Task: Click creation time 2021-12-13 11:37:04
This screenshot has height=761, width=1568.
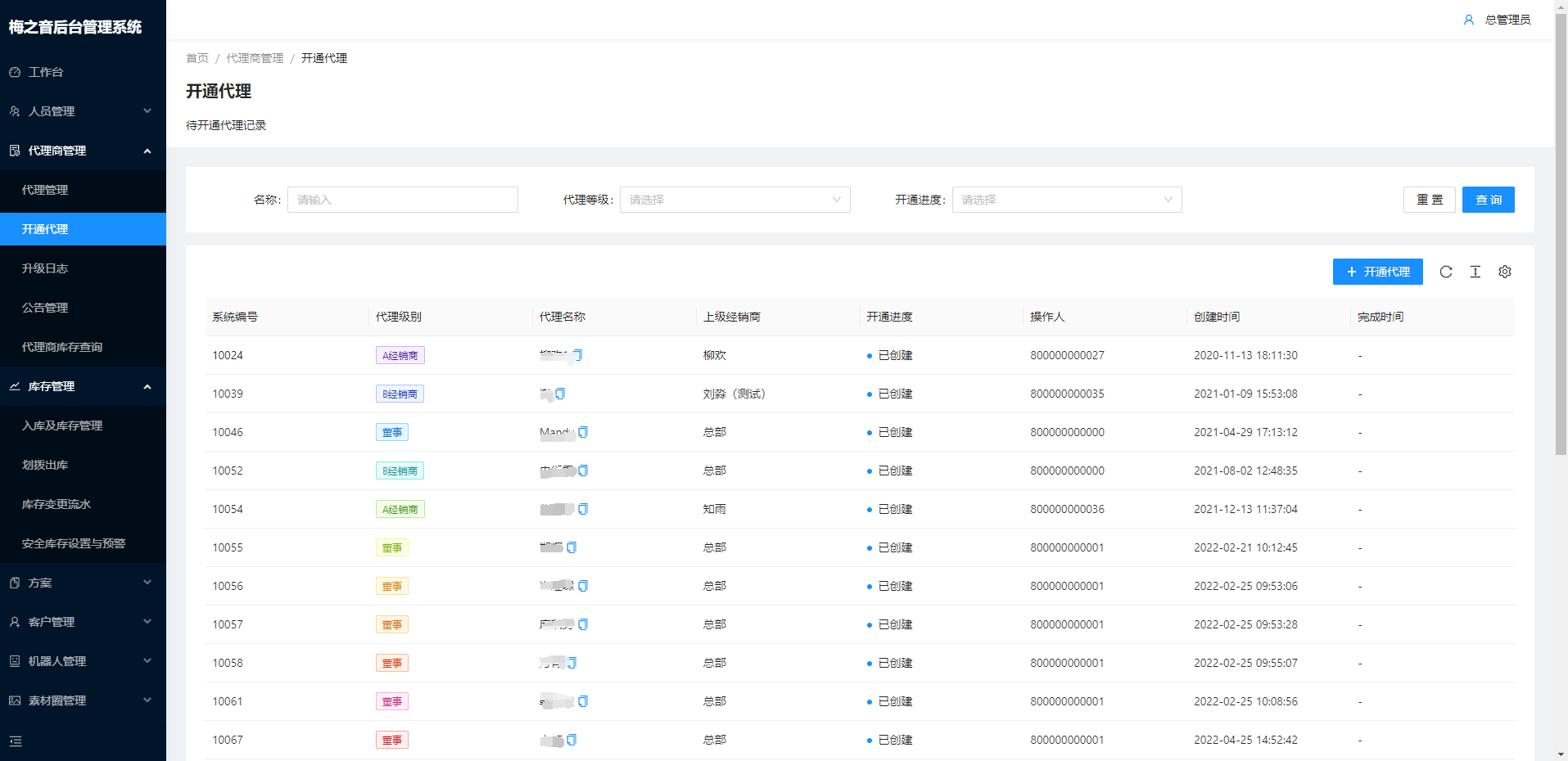Action: click(x=1245, y=509)
